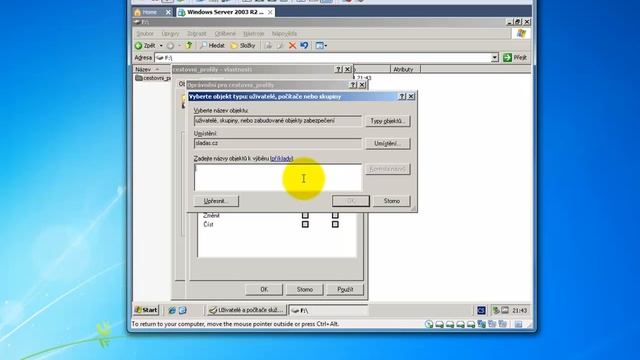Open the forward history dropdown arrow

tap(179, 46)
